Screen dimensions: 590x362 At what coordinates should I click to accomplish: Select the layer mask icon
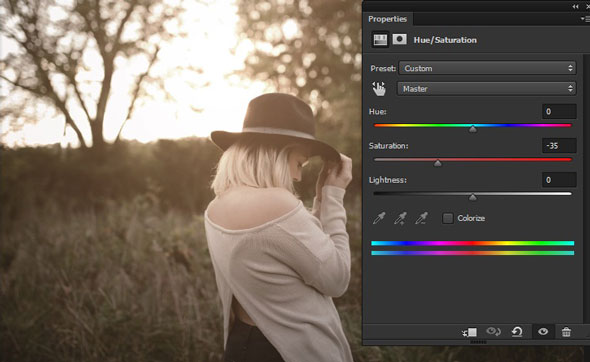coord(400,39)
